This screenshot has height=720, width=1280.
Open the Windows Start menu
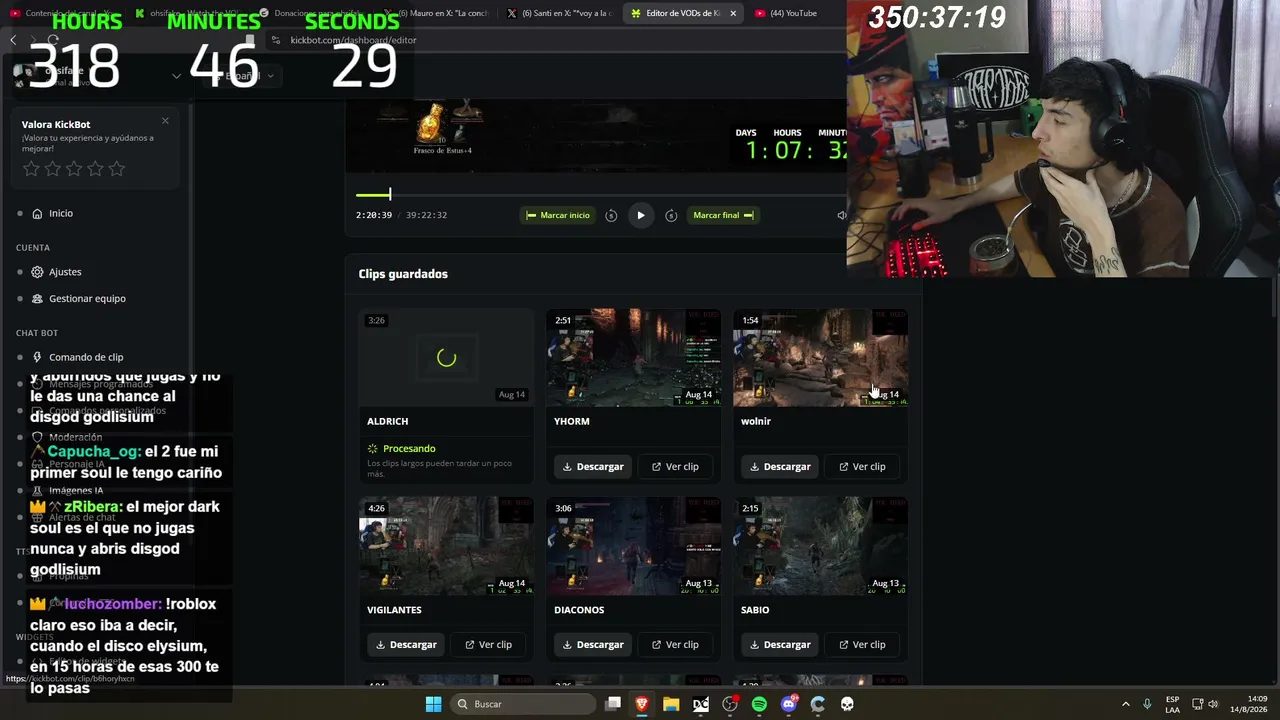point(433,704)
